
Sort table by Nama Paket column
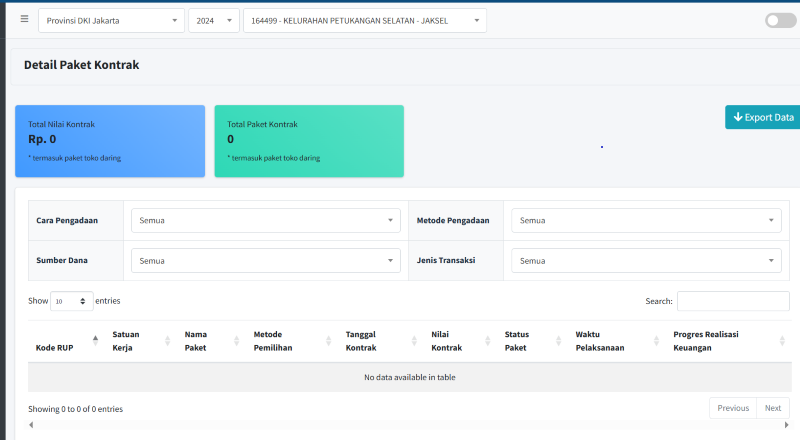[x=211, y=341]
